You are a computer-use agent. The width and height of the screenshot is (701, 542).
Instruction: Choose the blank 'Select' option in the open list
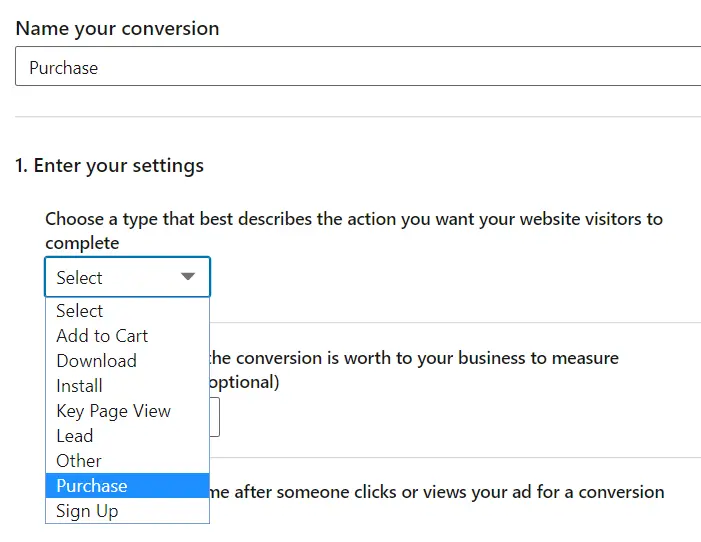click(80, 311)
